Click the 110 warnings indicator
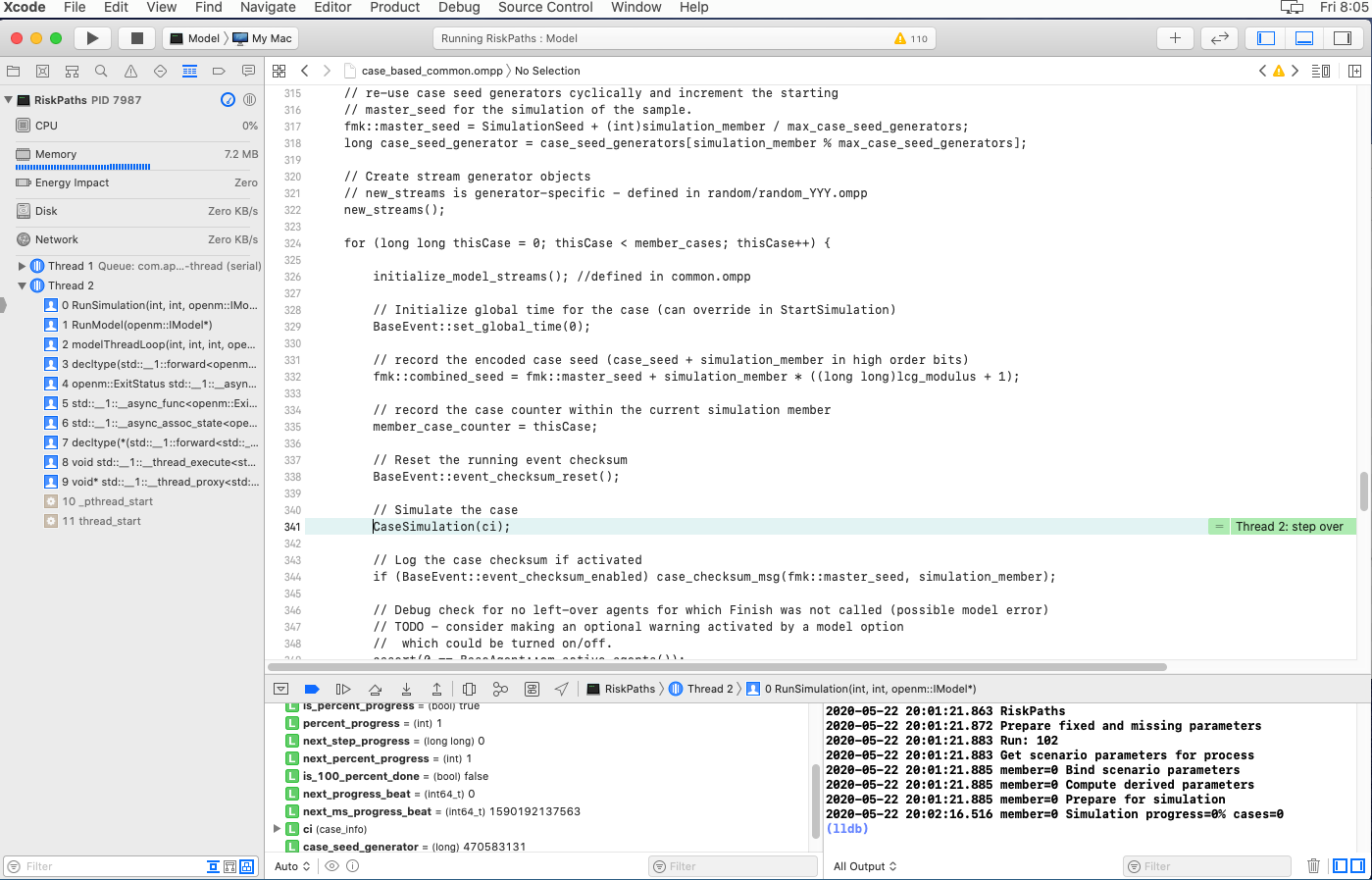Viewport: 1372px width, 880px height. tap(911, 39)
